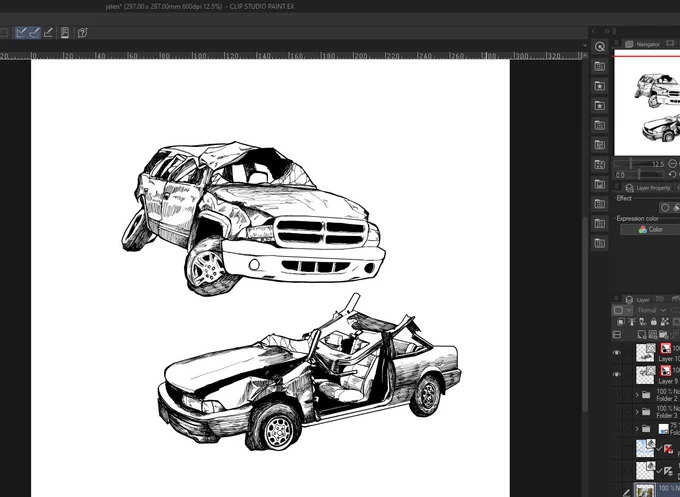
Task: Toggle the Snap to Special Ruler icon
Action: [x=34, y=33]
